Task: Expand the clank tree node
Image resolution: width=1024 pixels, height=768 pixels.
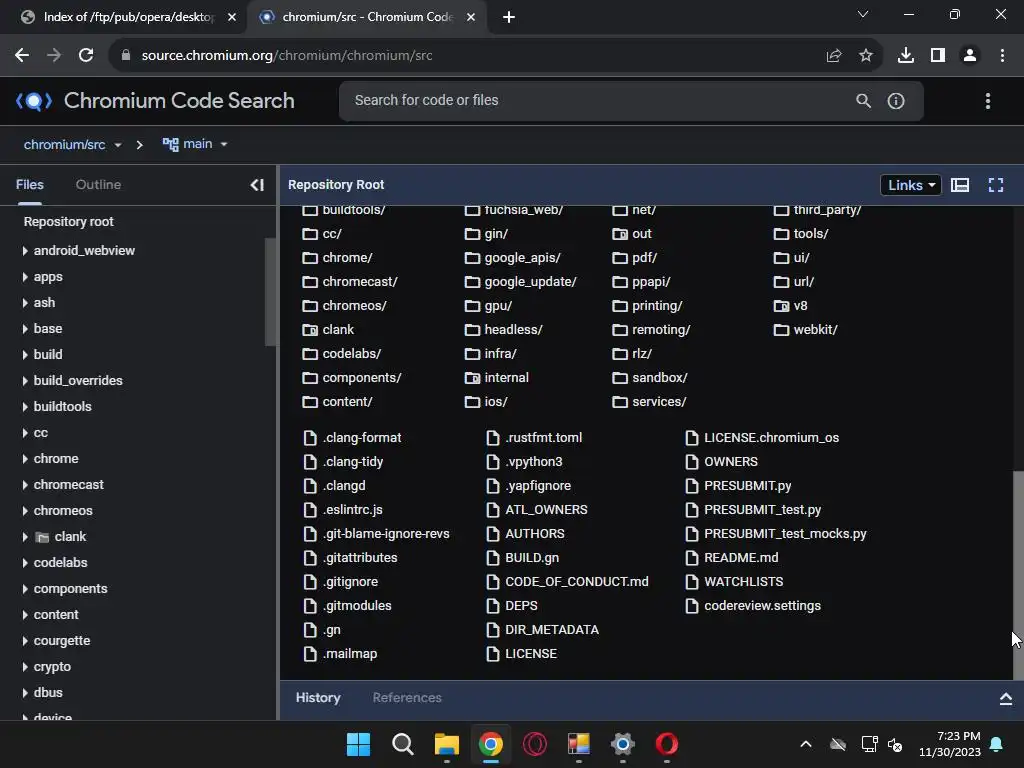Action: tap(25, 537)
